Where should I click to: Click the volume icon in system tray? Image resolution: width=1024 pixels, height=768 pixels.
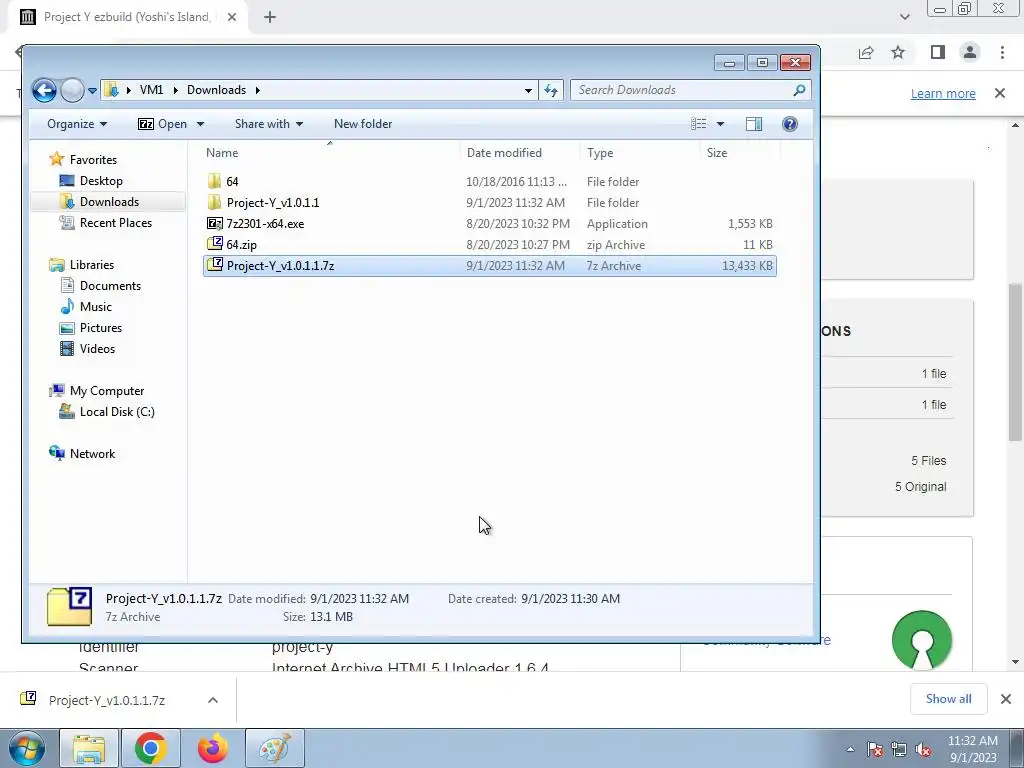point(923,749)
